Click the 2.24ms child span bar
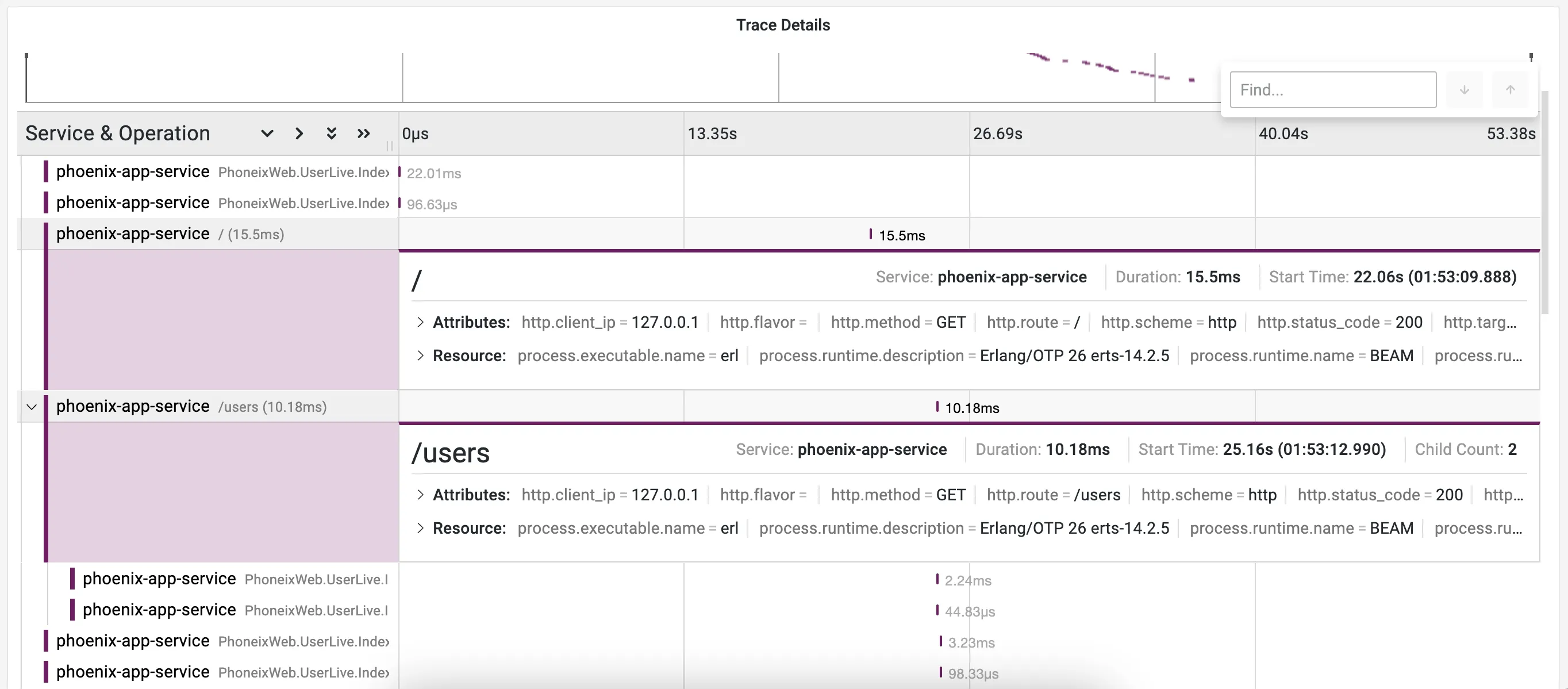This screenshot has height=689, width=1568. [937, 579]
